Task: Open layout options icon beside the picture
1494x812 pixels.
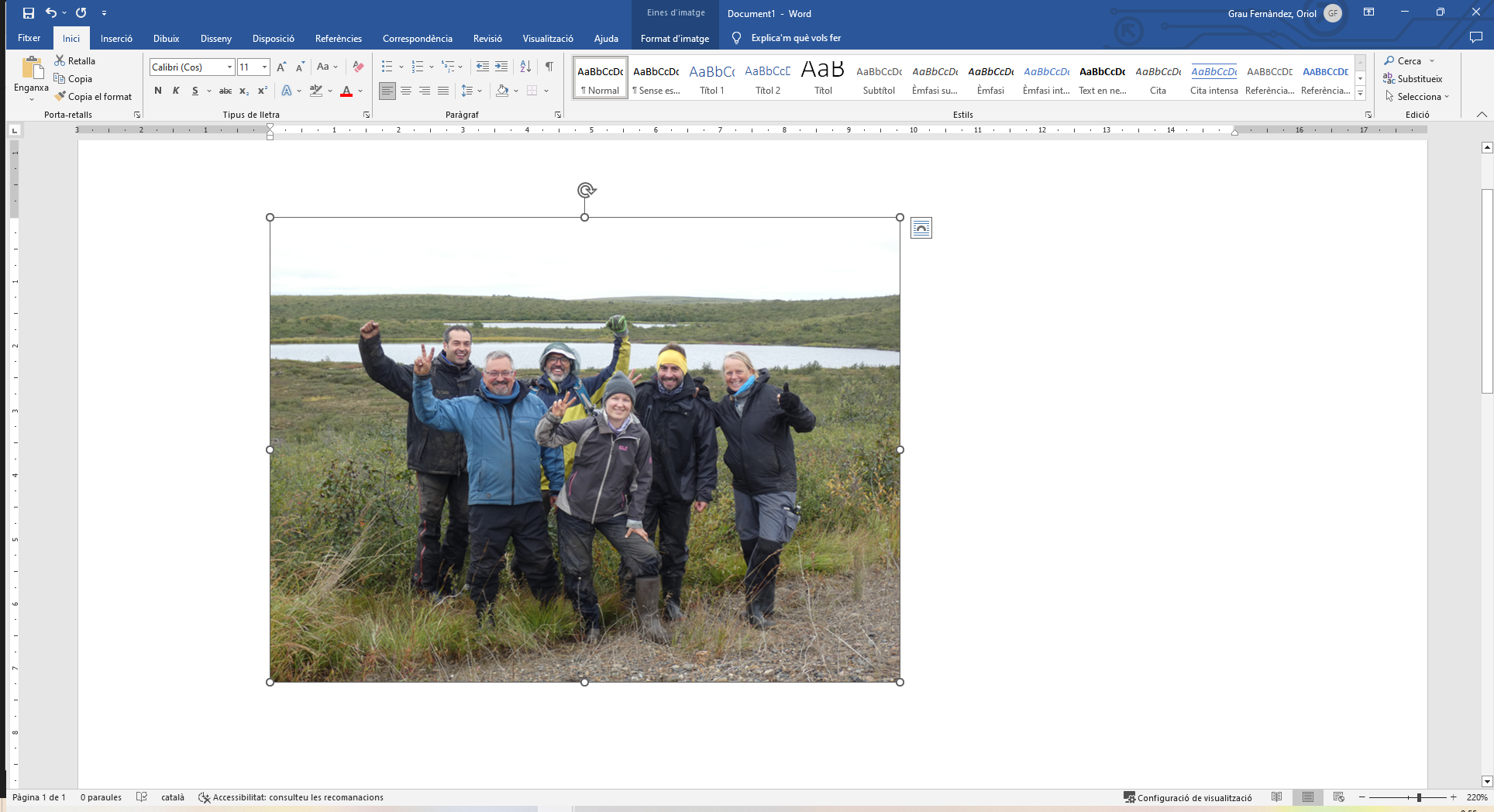Action: click(921, 228)
